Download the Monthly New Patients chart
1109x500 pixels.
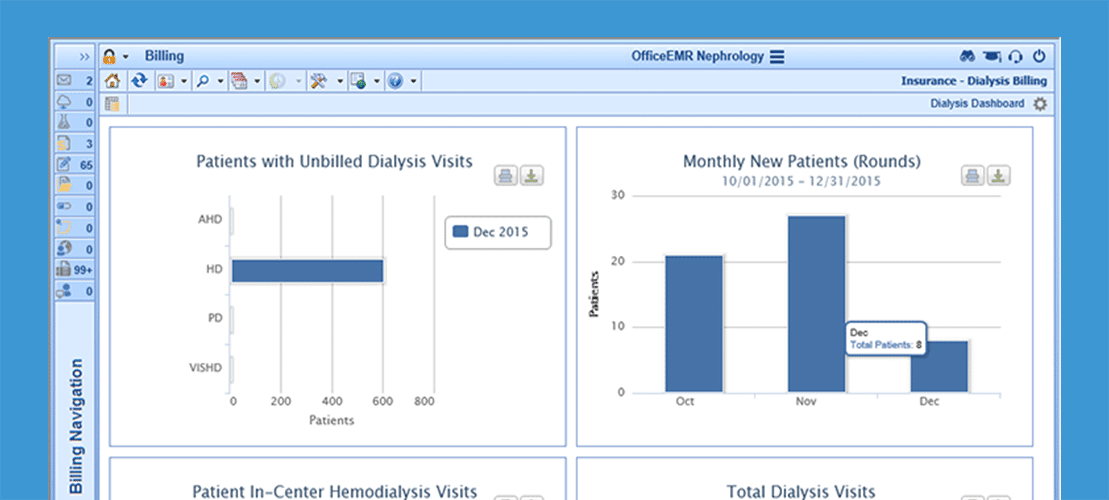[x=999, y=176]
